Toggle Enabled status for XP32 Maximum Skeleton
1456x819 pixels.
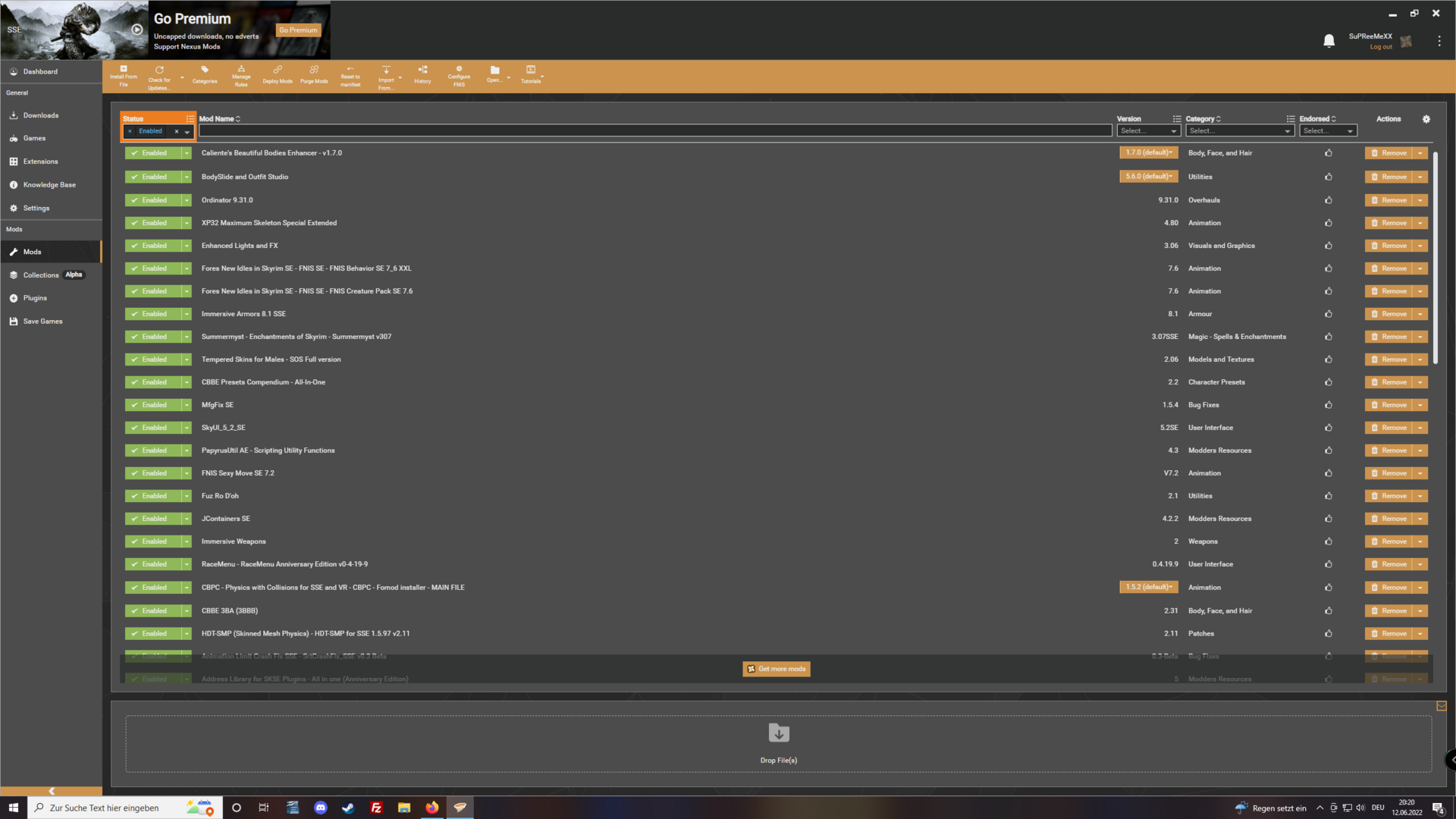[x=153, y=223]
